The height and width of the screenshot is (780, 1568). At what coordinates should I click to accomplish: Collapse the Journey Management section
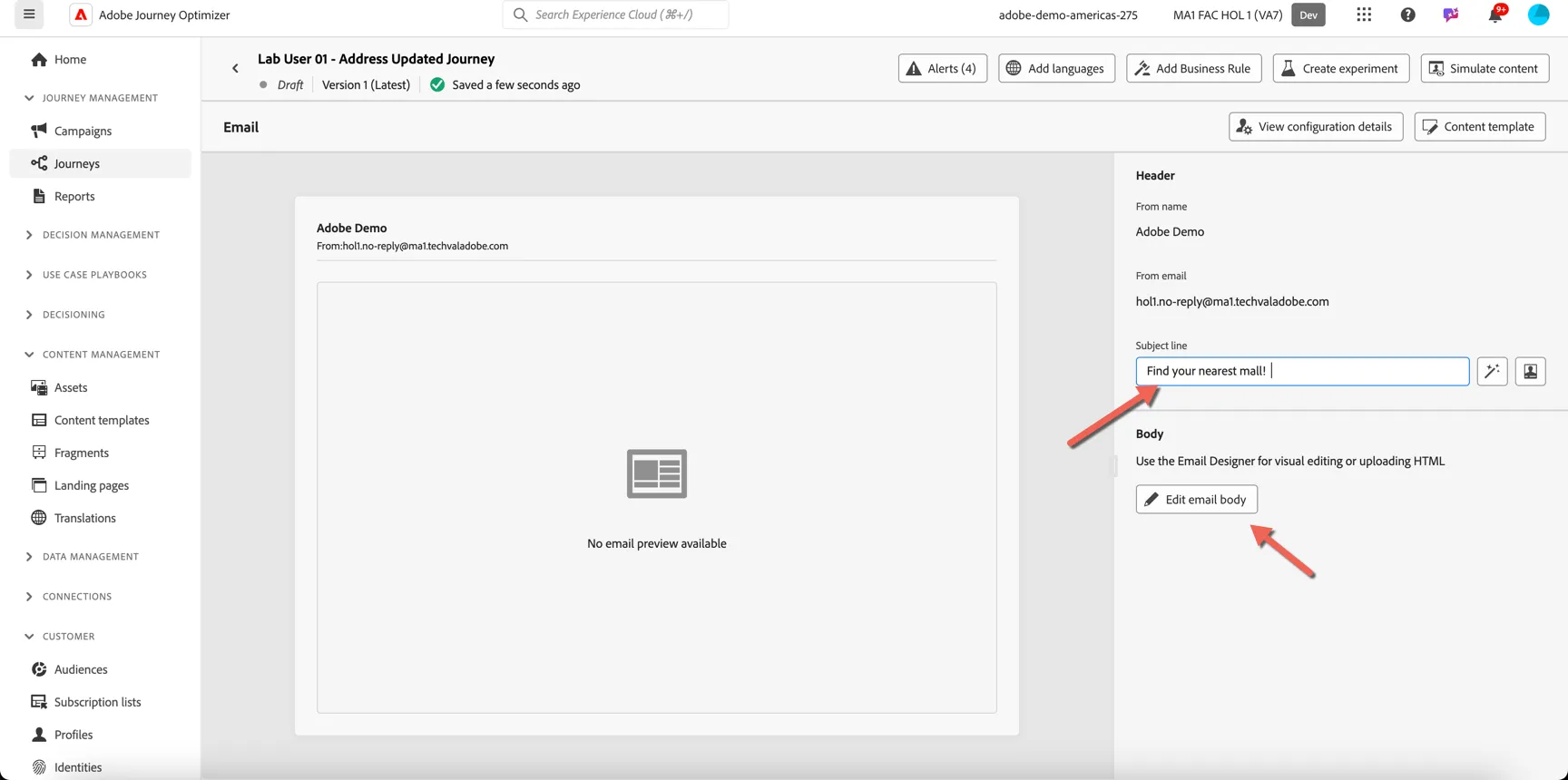(91, 98)
